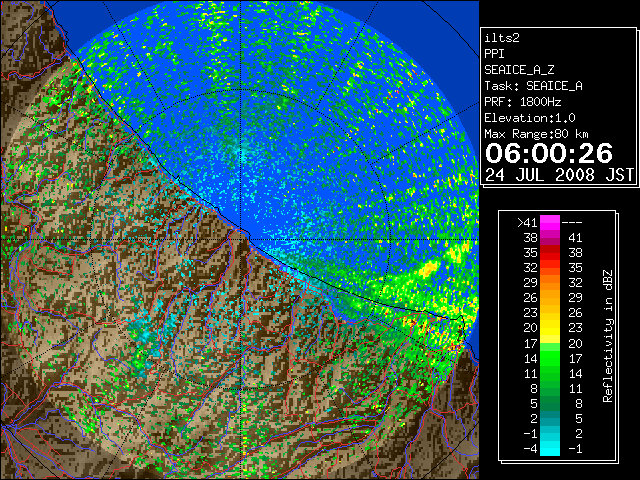Pick the yellow 20–23 dBZ legend swatch
The image size is (640, 480).
pos(550,328)
